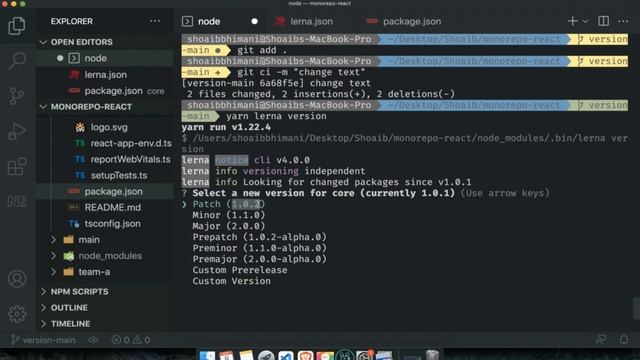Click the unsaved dot on node tab
The height and width of the screenshot is (360, 640).
click(x=255, y=21)
